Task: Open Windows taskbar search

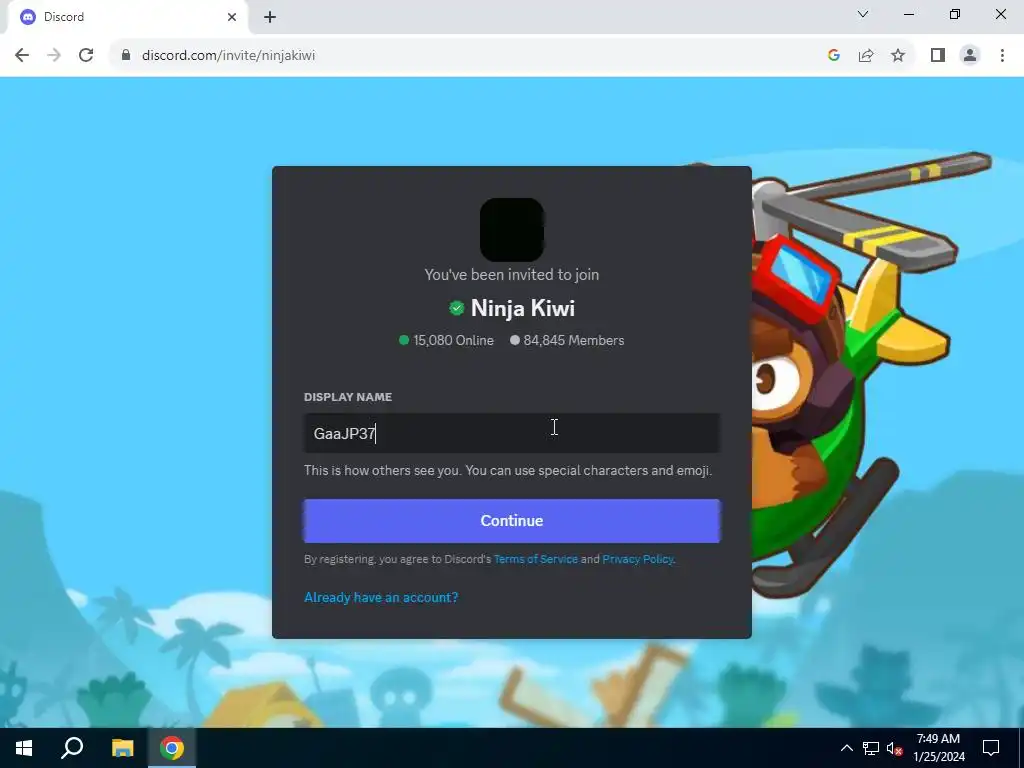Action: click(72, 748)
